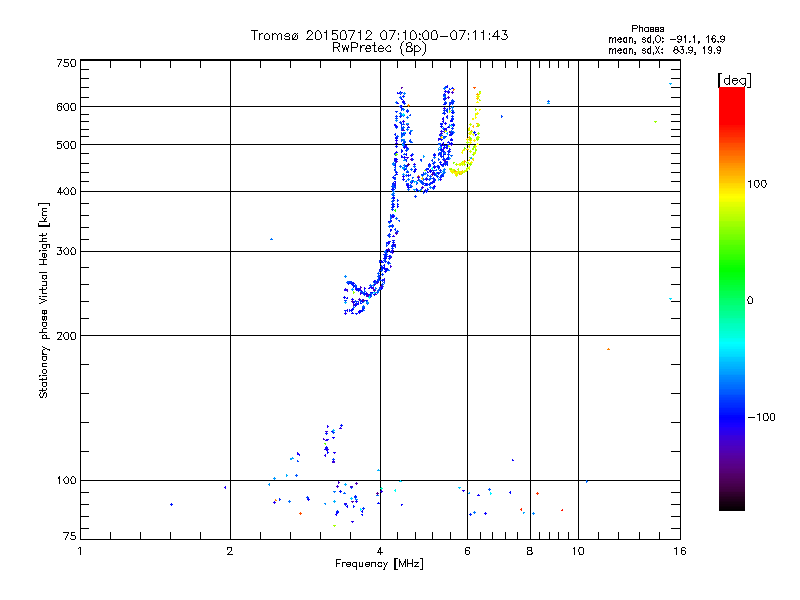Click the y-axis tick label '100'

[66, 480]
